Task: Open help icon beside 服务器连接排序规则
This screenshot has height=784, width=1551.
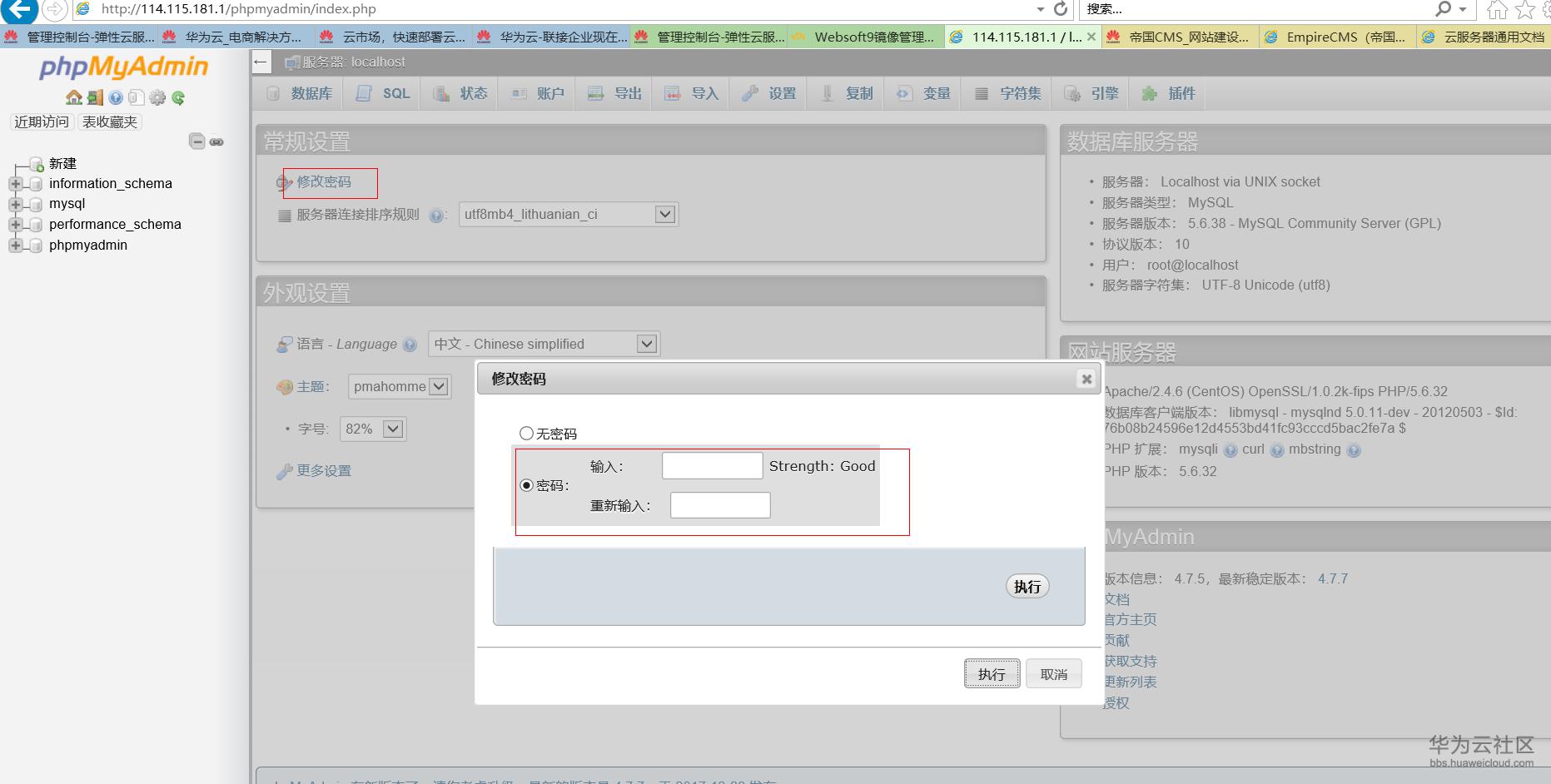Action: (436, 215)
